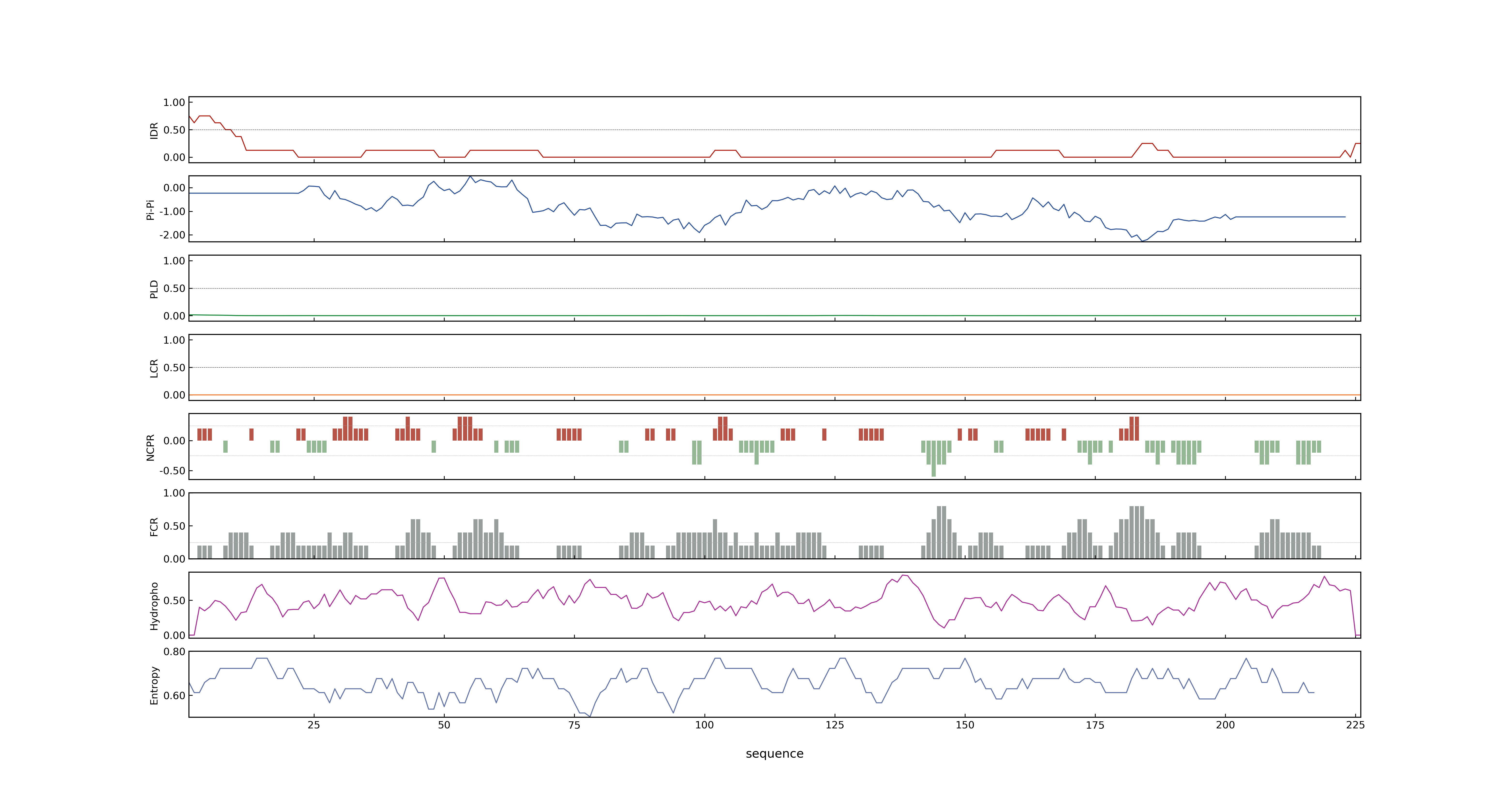Select the 0.50 tick on Hydropho axis
This screenshot has width=1512, height=806.
tap(174, 601)
